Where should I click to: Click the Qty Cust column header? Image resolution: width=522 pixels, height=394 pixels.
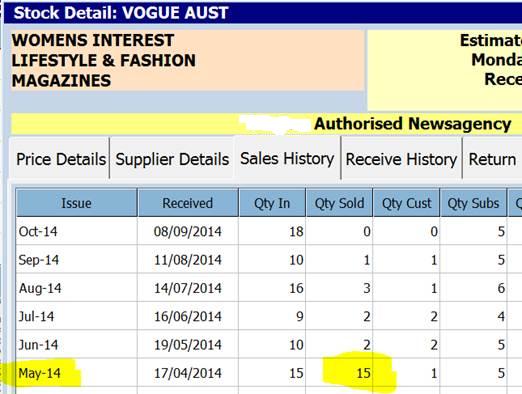click(406, 203)
